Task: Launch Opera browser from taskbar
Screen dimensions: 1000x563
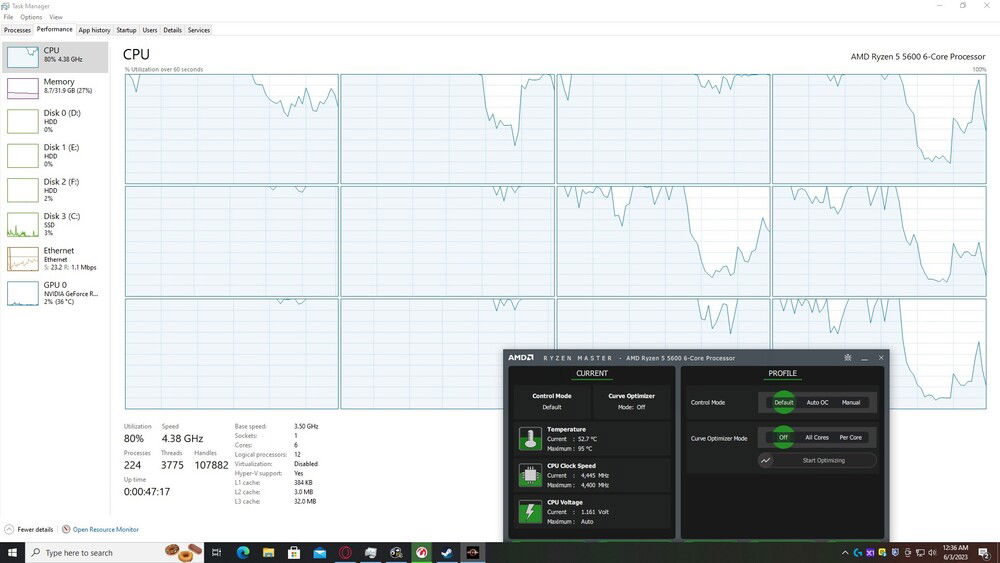Action: (x=345, y=552)
